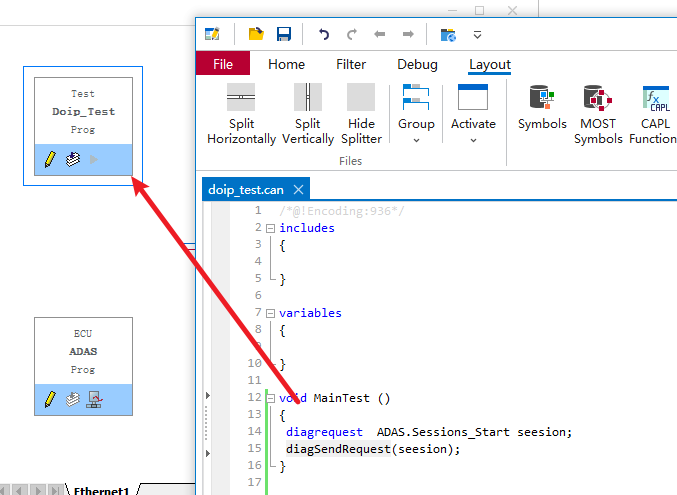Navigate back with the left arrow
Image resolution: width=677 pixels, height=495 pixels.
click(x=380, y=34)
